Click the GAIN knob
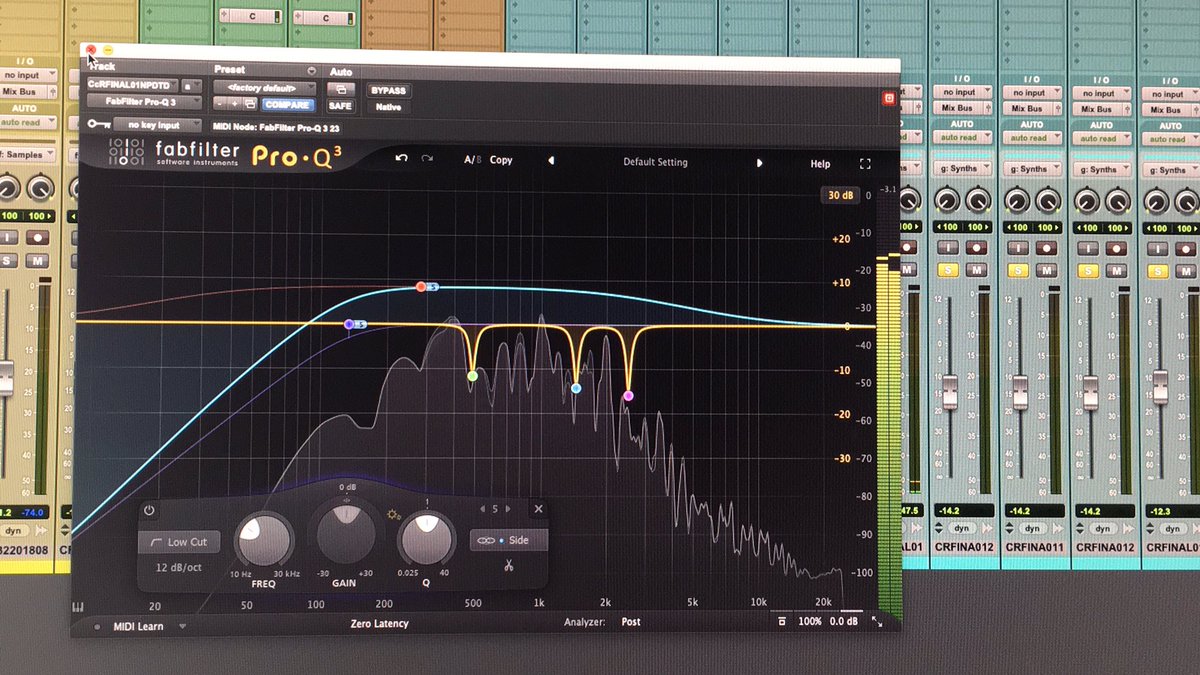This screenshot has width=1200, height=675. [345, 535]
